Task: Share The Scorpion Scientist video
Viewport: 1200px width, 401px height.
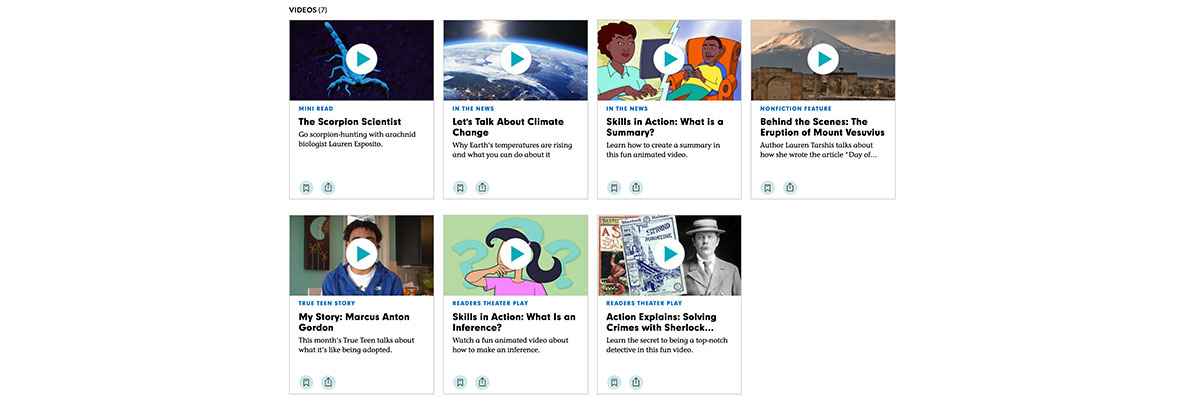Action: [x=328, y=188]
